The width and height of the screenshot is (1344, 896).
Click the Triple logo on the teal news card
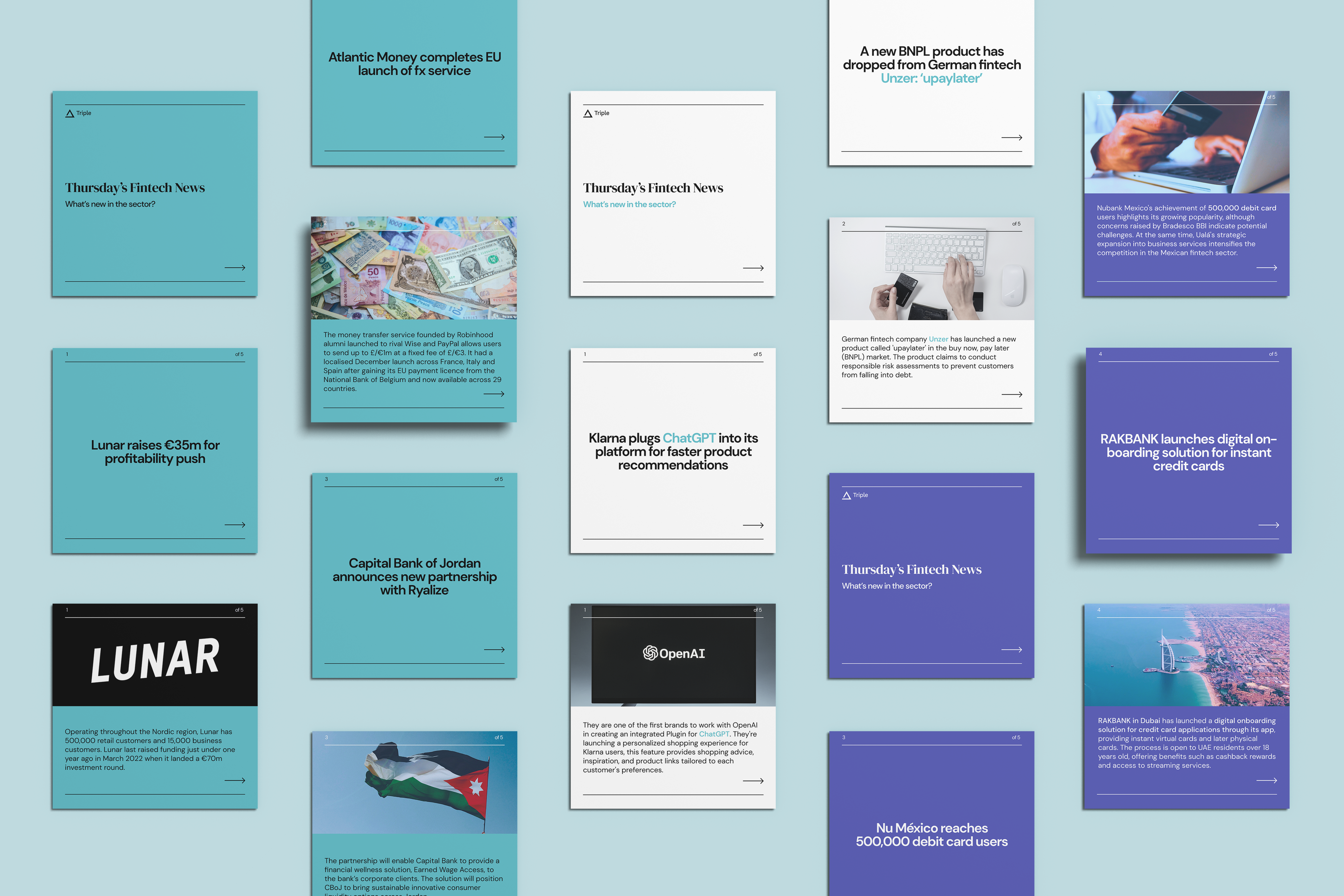tap(78, 113)
